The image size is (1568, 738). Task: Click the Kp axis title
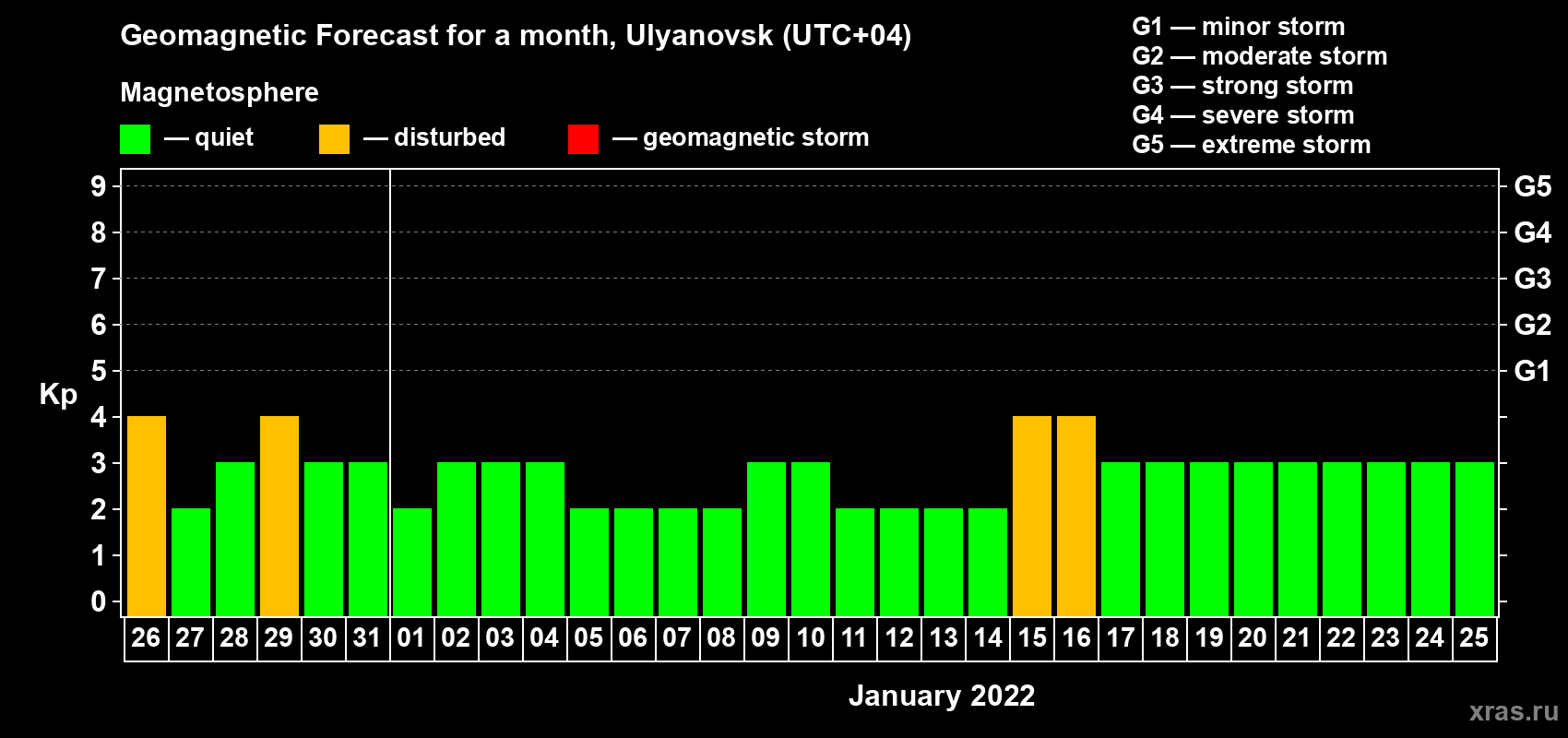tap(58, 394)
